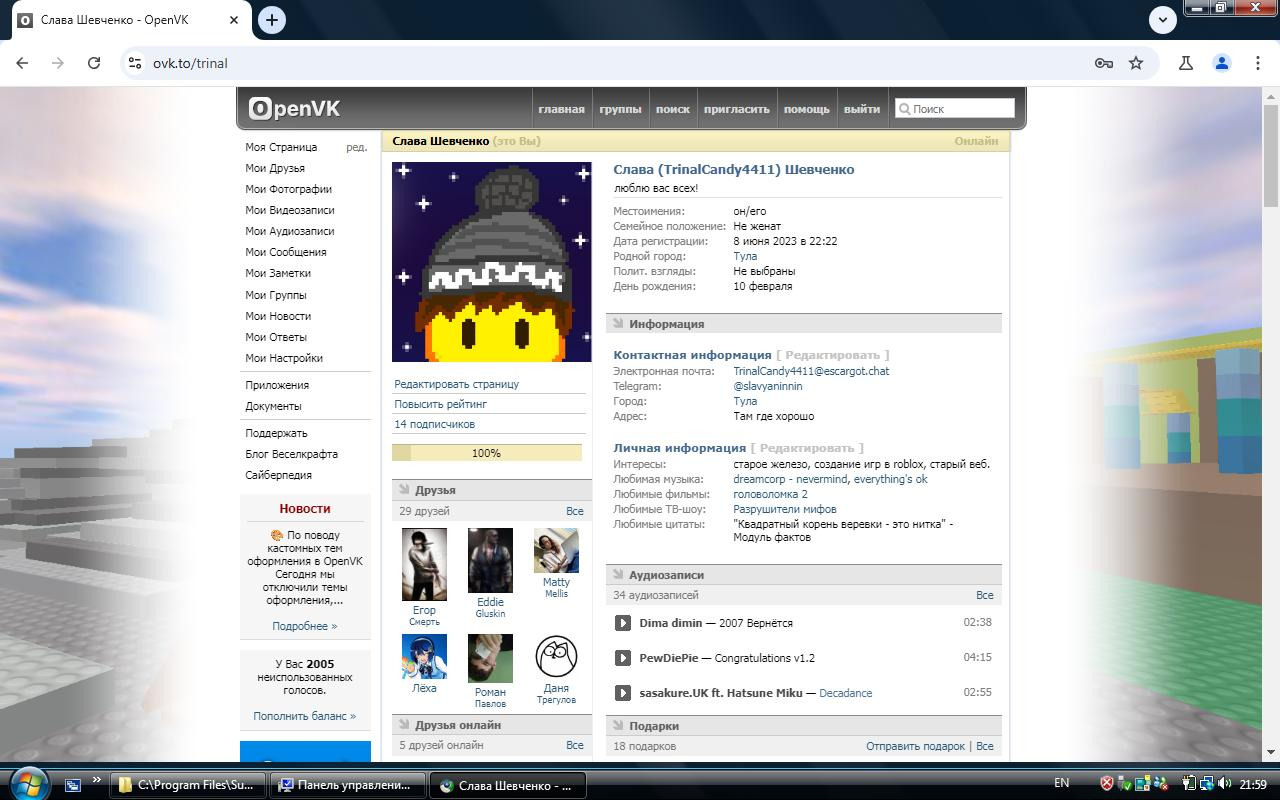The image size is (1280, 800).
Task: Open Моя Страница in sidebar
Action: pyautogui.click(x=281, y=147)
